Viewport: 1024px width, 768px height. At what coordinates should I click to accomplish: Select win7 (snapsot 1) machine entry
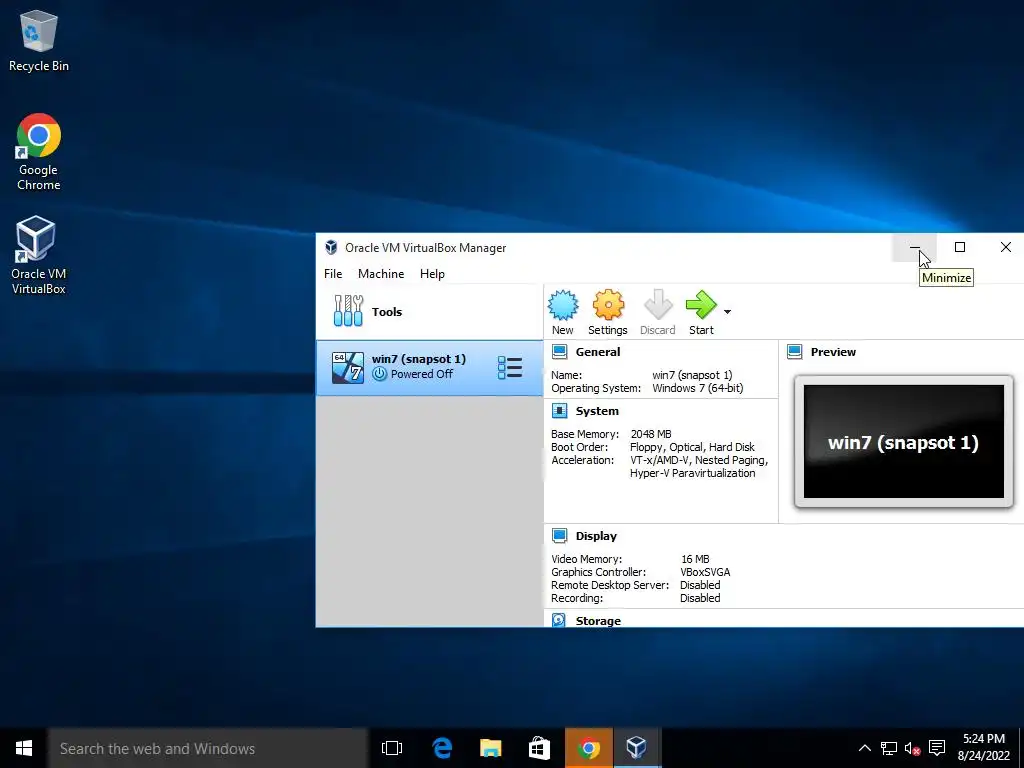click(x=429, y=368)
